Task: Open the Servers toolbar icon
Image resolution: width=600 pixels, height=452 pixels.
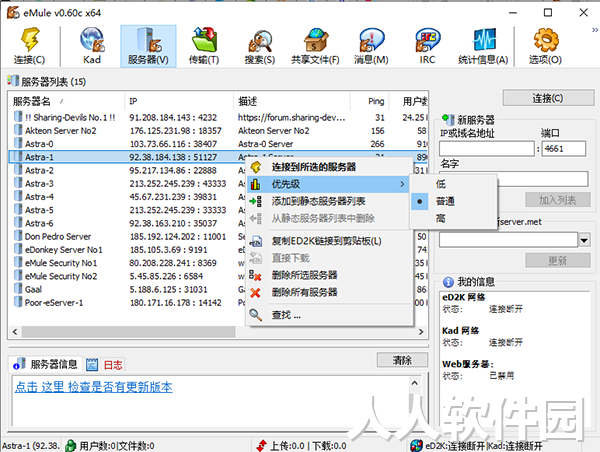Action: [148, 39]
